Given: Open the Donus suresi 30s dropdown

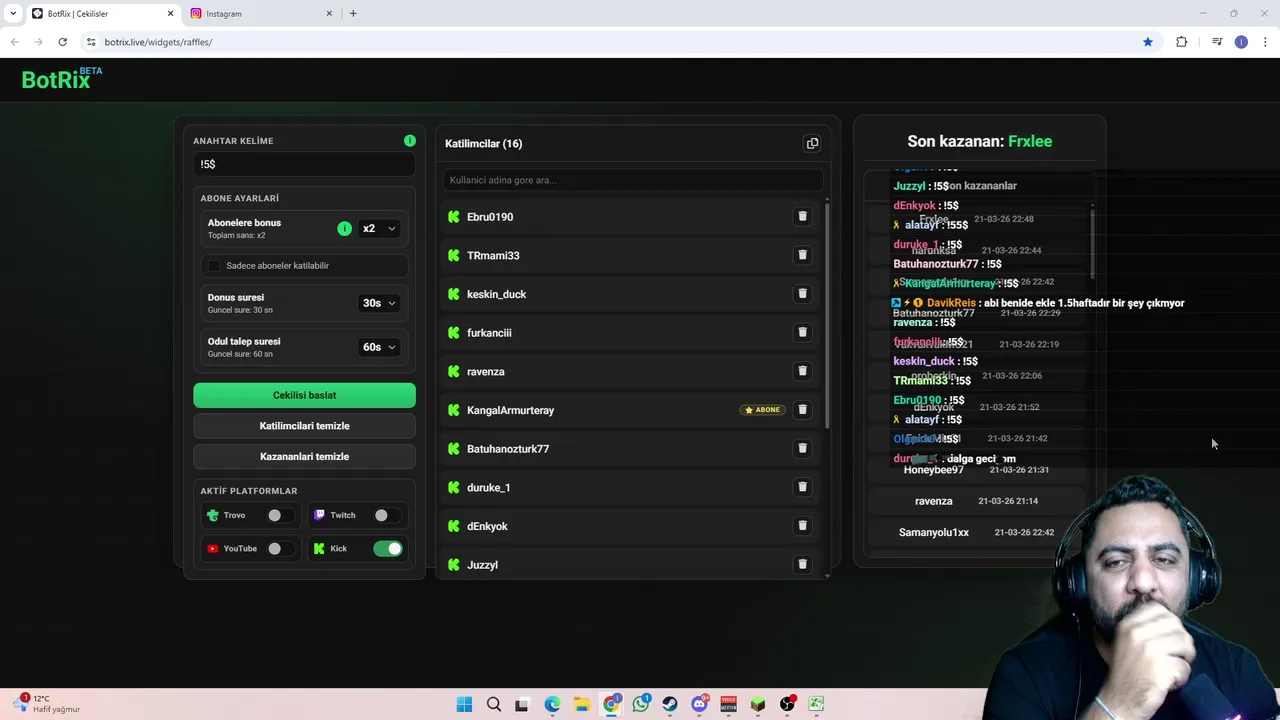Looking at the screenshot, I should coord(379,303).
